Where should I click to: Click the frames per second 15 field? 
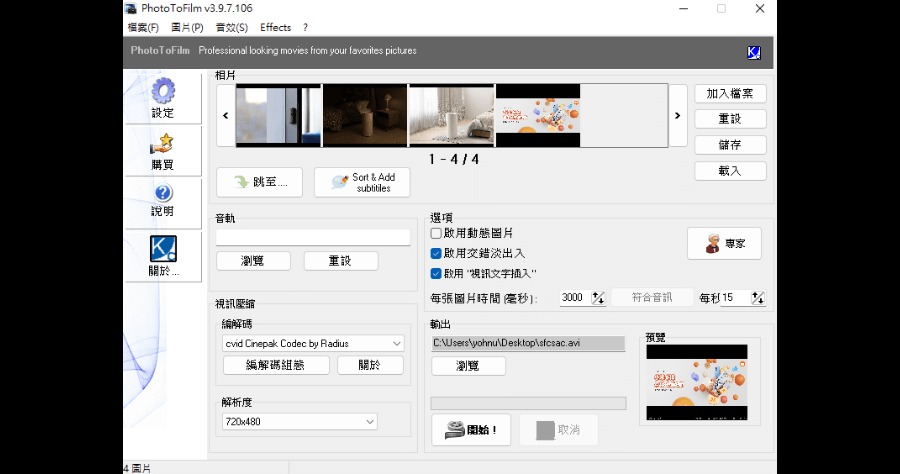coord(735,298)
